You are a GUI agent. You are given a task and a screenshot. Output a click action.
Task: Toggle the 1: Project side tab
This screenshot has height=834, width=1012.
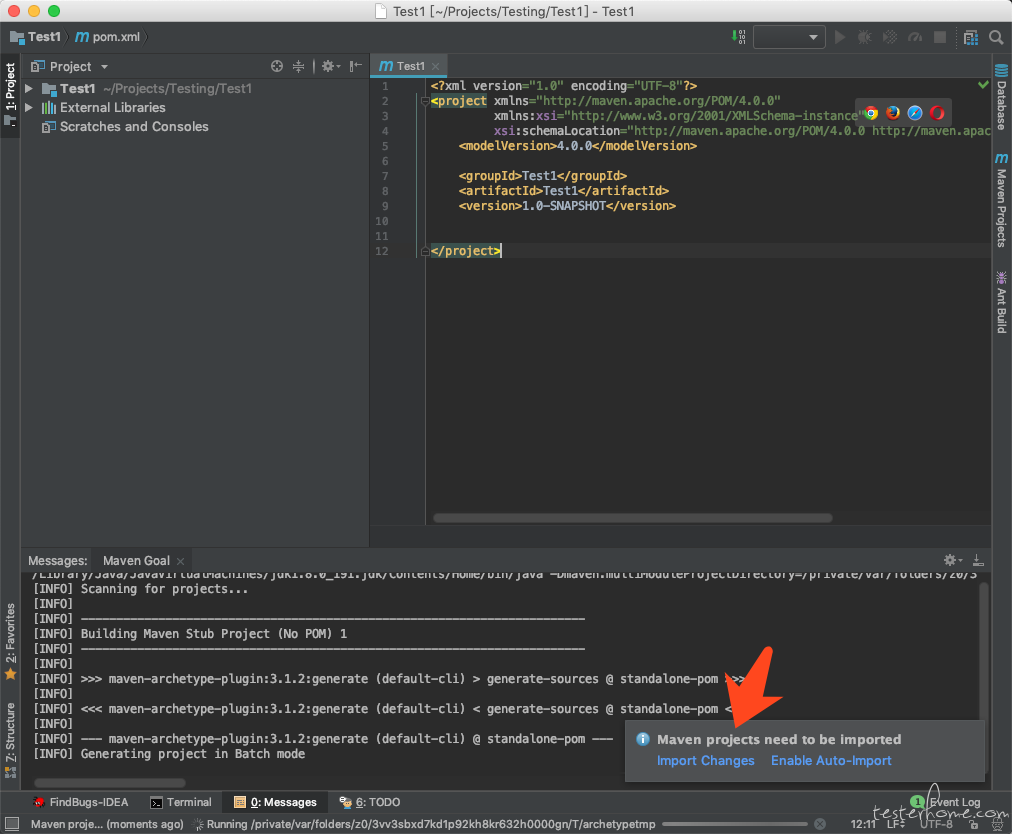click(x=10, y=94)
